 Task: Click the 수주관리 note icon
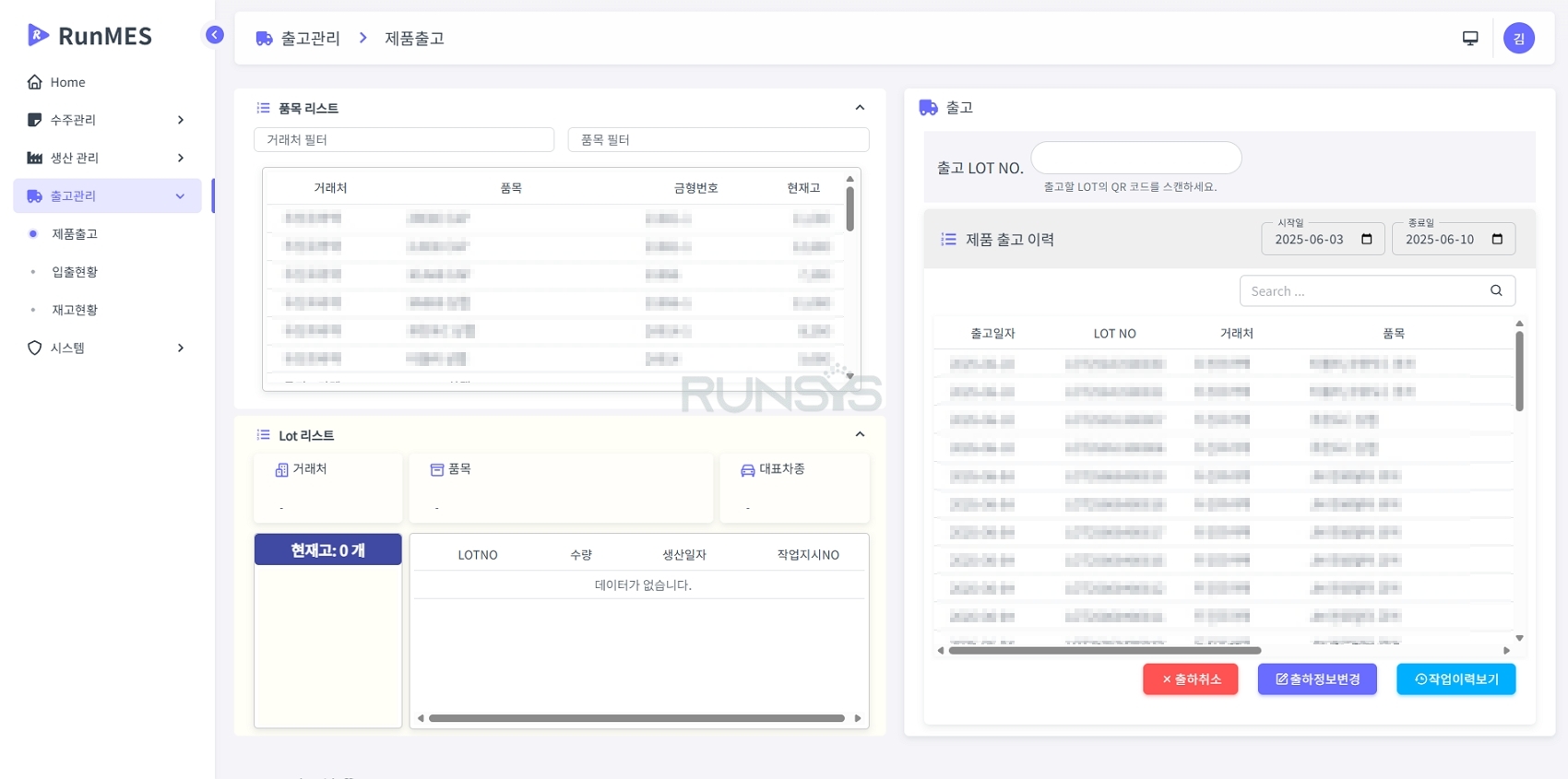click(x=35, y=120)
